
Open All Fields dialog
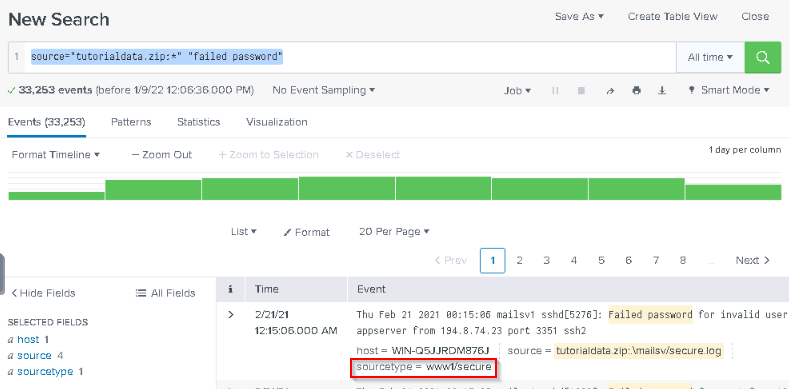click(166, 293)
